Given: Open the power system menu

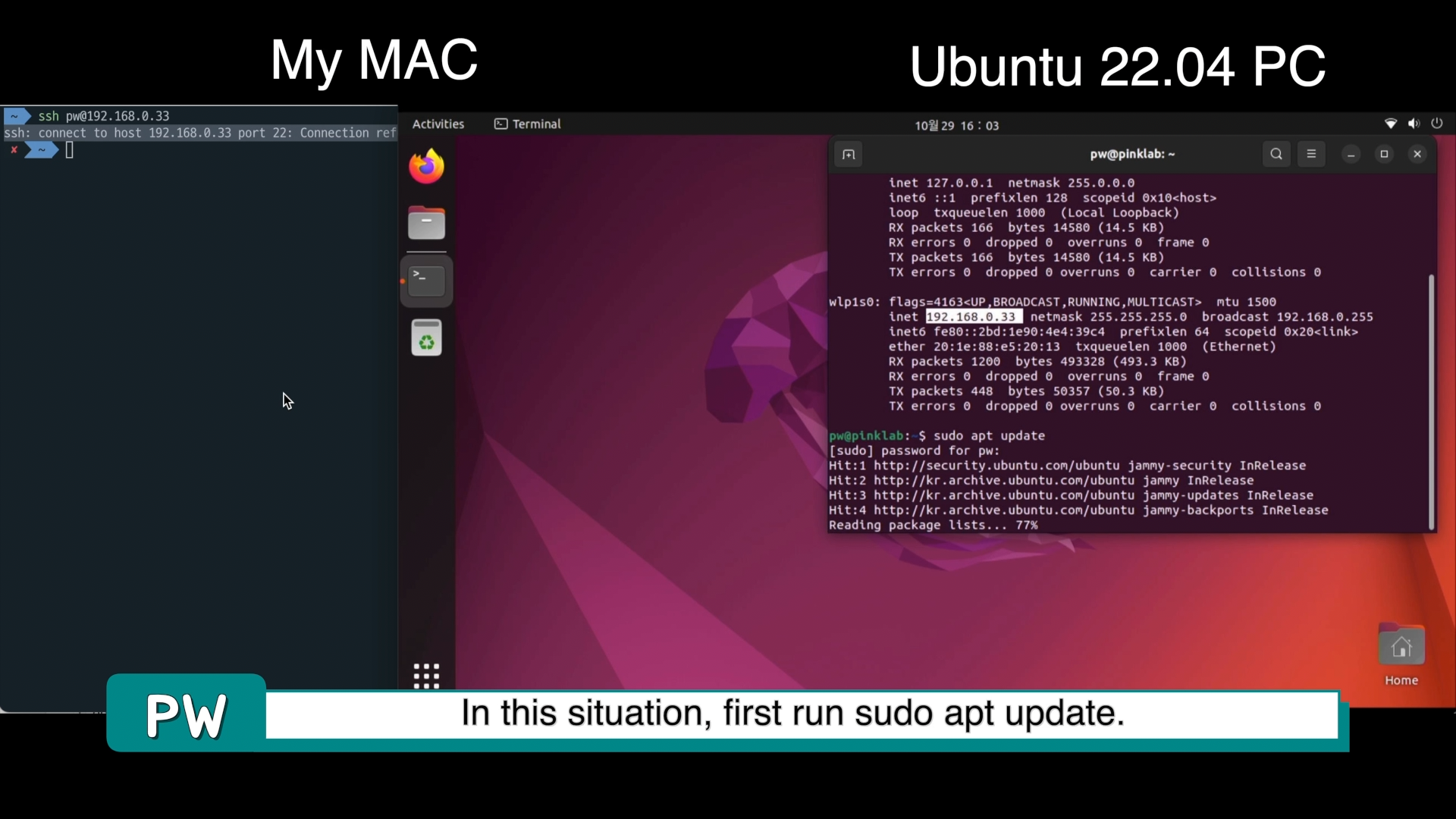Looking at the screenshot, I should tap(1437, 124).
